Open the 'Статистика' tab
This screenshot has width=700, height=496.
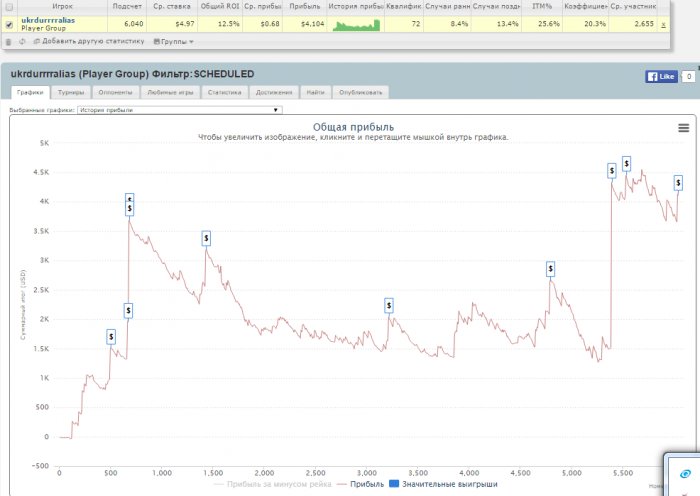[x=225, y=92]
